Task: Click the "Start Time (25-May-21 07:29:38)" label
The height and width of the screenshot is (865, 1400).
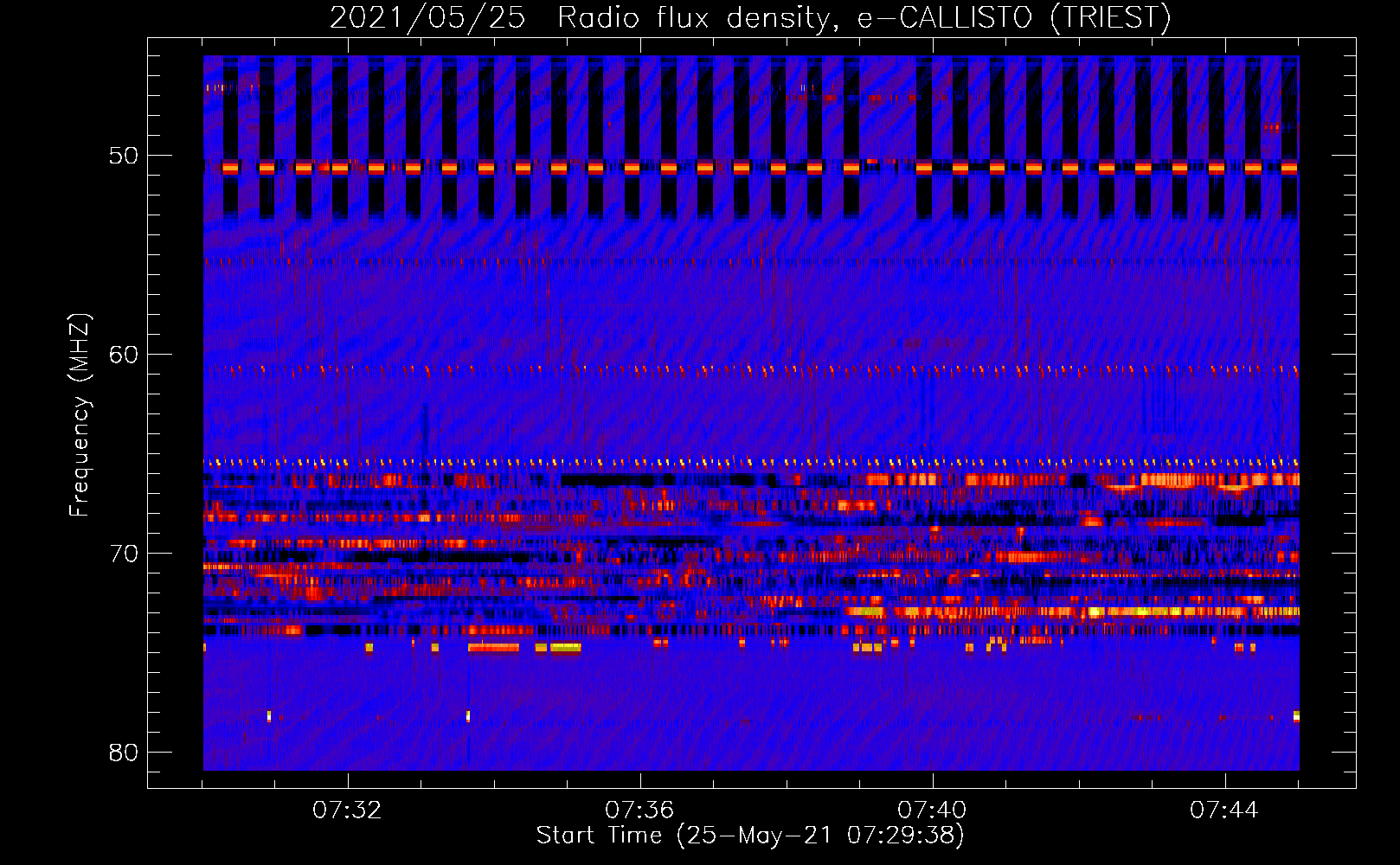Action: (750, 836)
